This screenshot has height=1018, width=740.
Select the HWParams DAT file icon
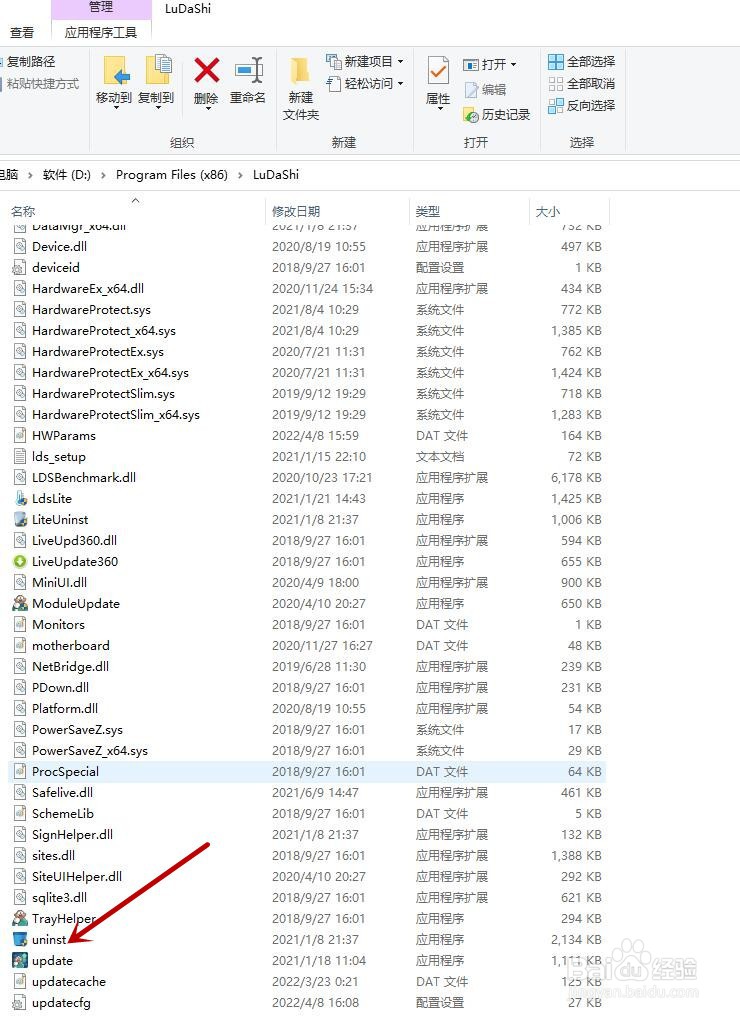(20, 436)
